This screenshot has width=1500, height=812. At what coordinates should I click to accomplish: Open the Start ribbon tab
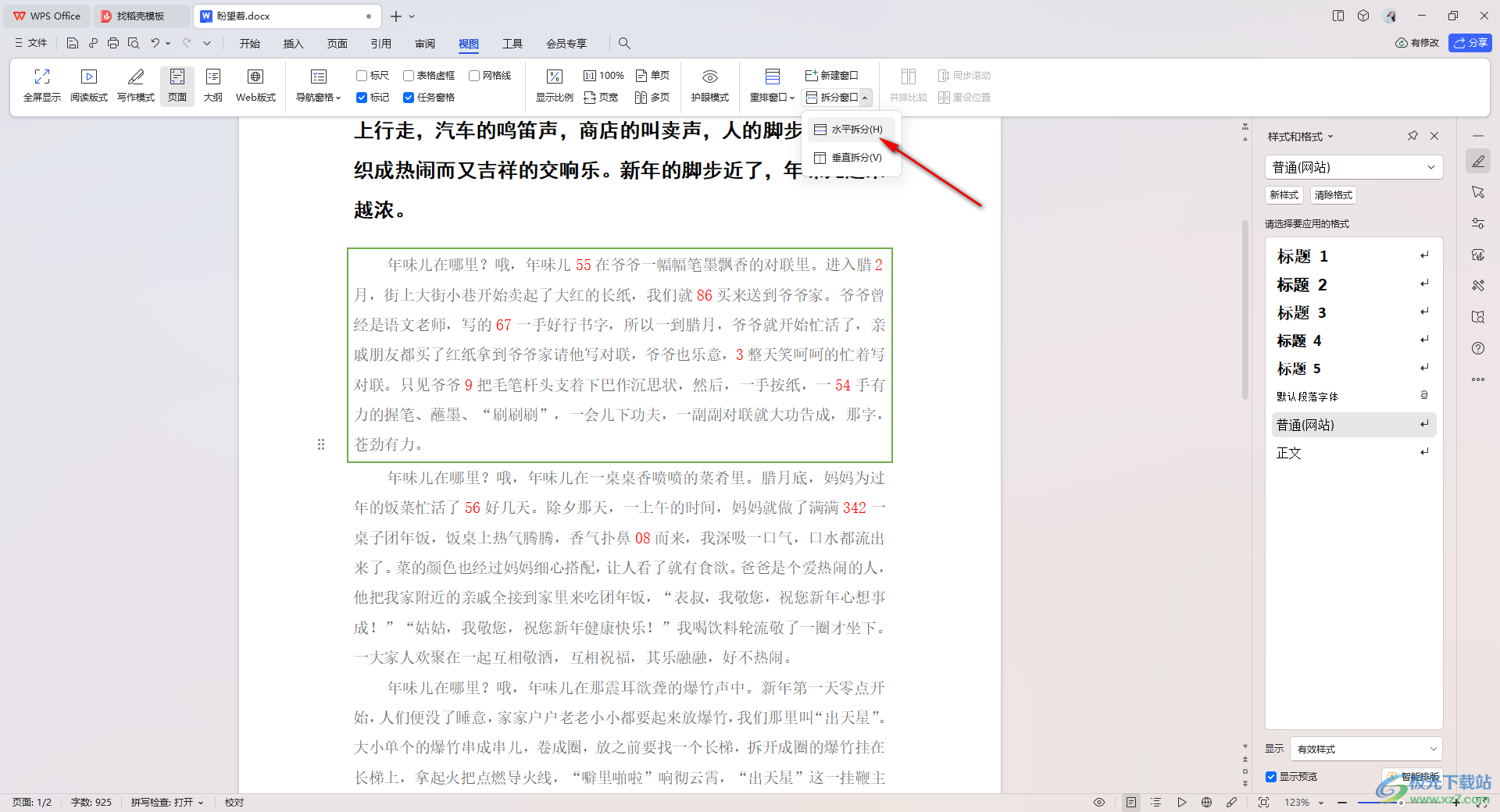[250, 44]
